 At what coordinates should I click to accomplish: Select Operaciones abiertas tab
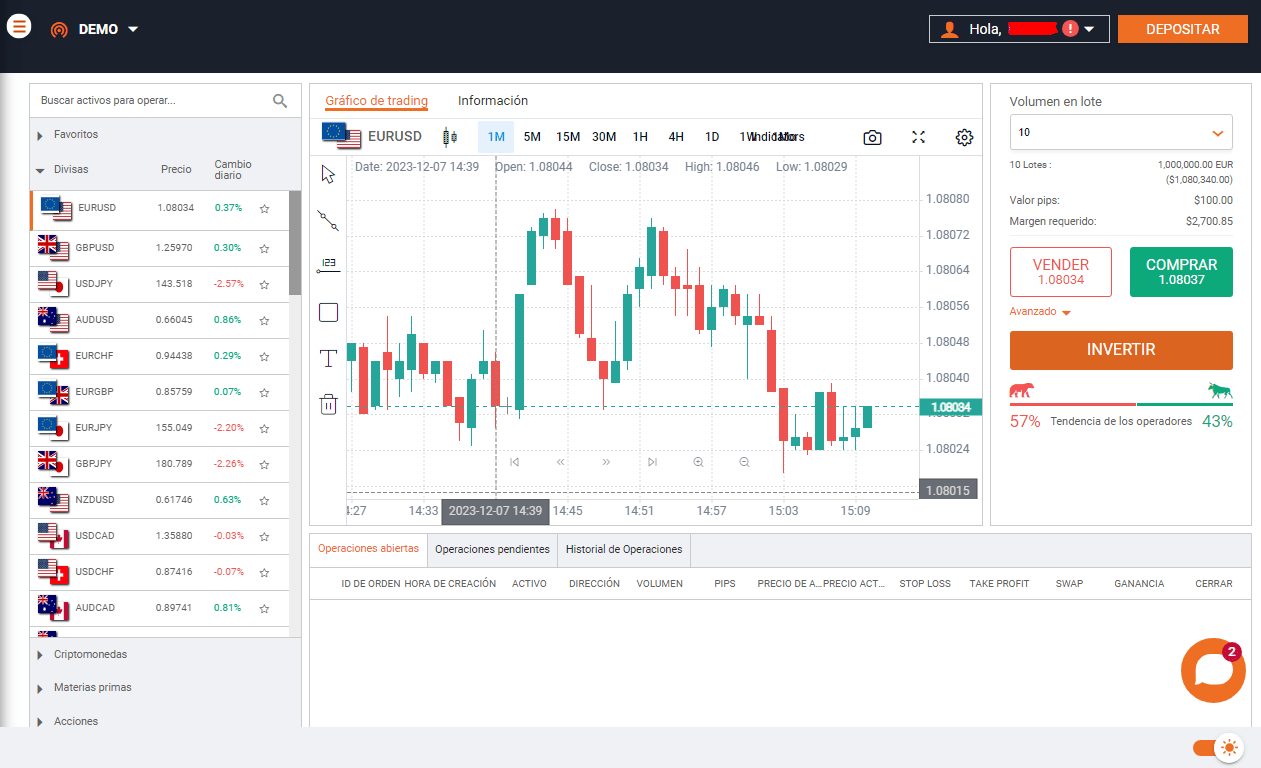pyautogui.click(x=368, y=549)
